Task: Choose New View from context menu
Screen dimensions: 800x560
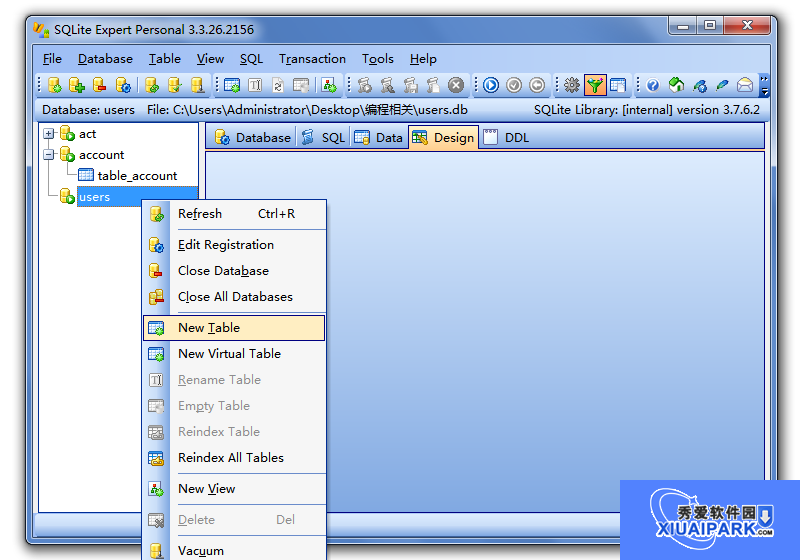Action: [x=235, y=489]
